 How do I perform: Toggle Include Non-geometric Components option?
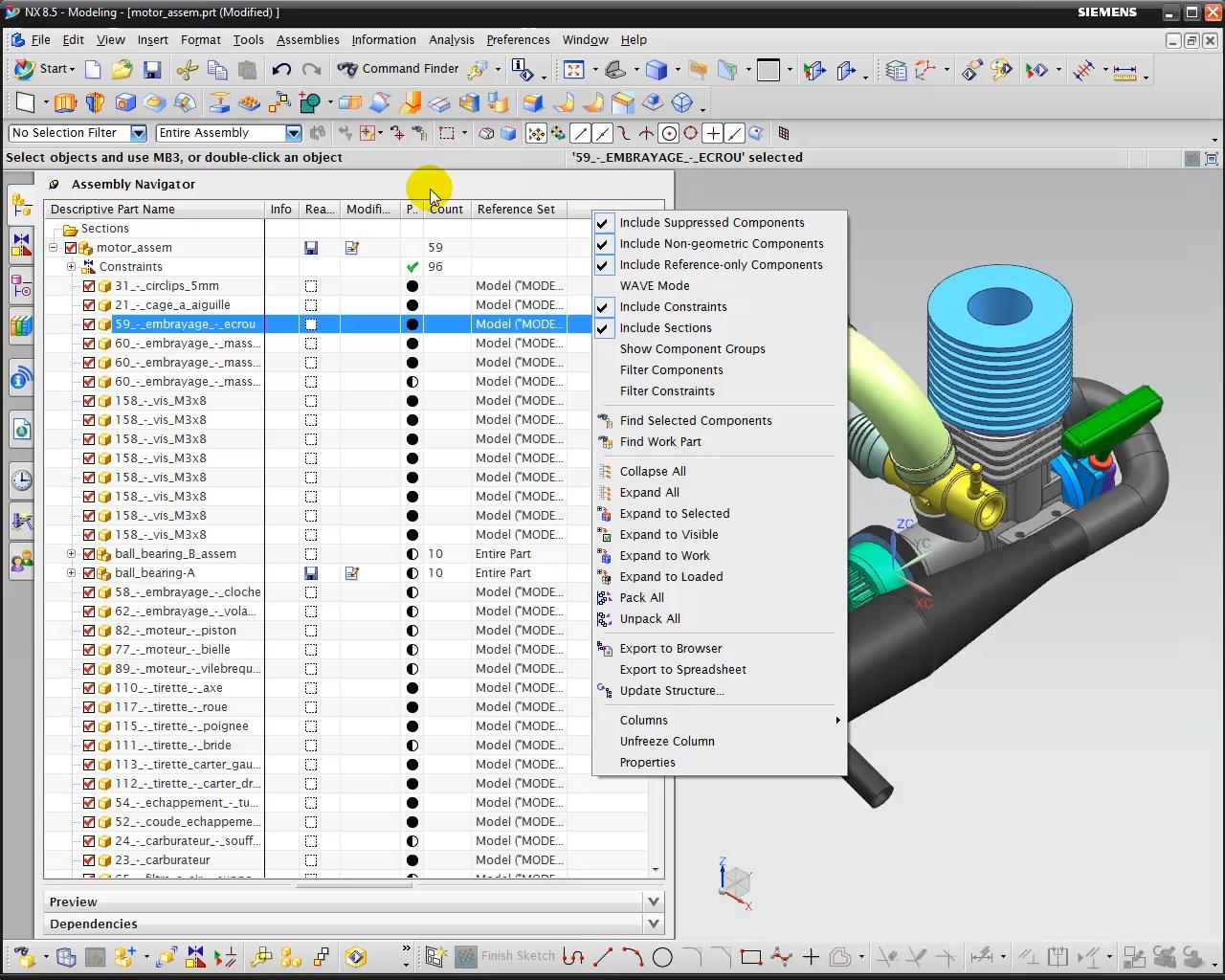(x=721, y=244)
